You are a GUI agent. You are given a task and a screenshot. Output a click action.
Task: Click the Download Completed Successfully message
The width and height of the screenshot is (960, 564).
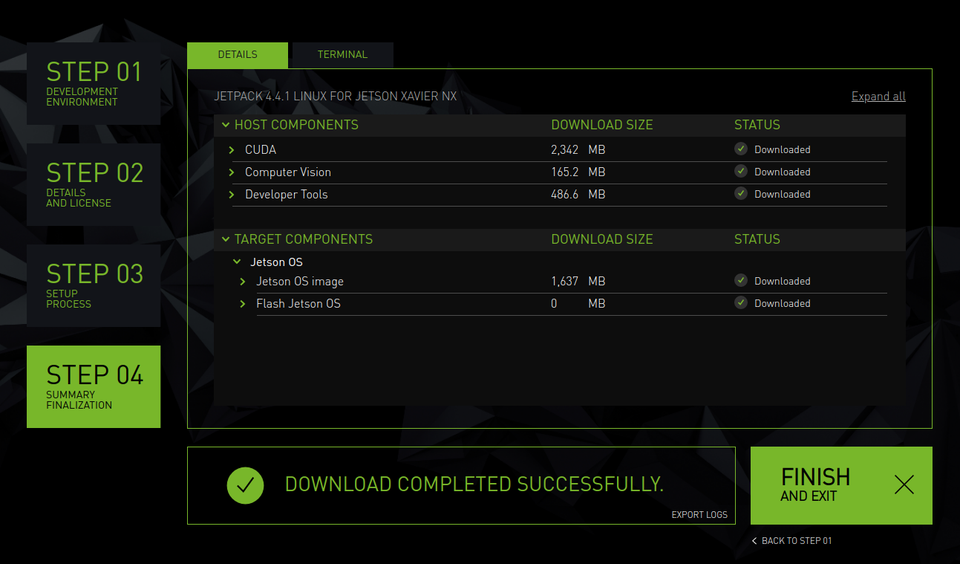tap(474, 484)
